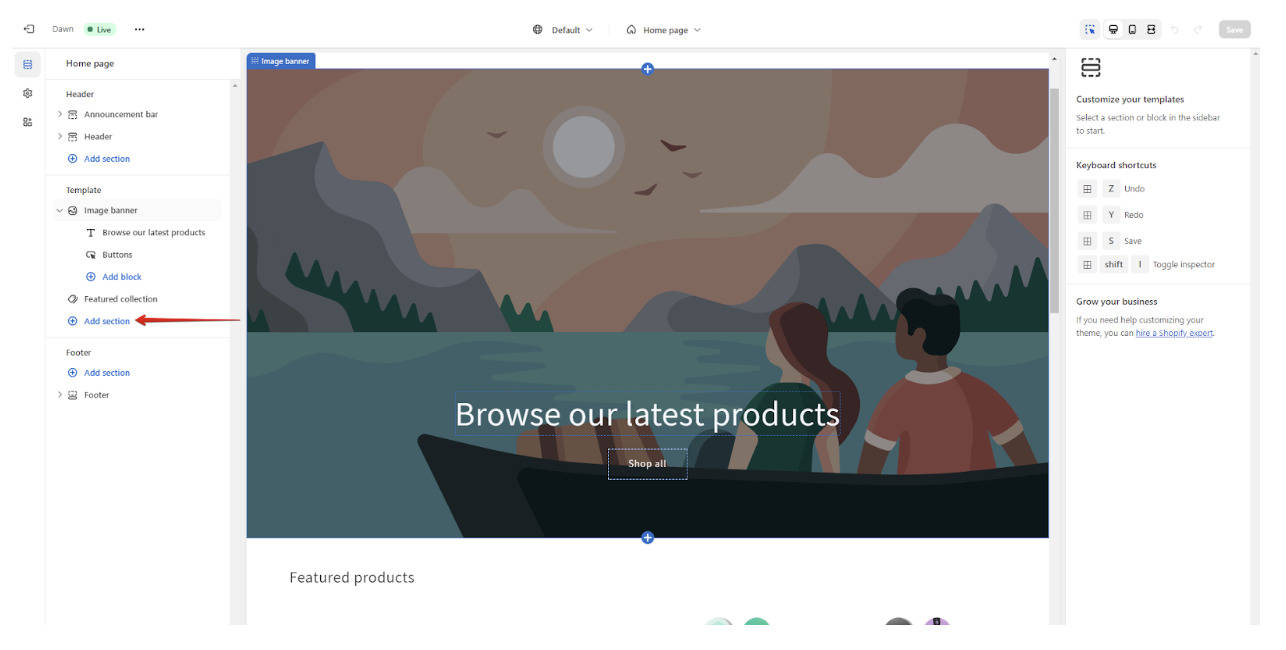Open the Sections panel icon in sidebar
The height and width of the screenshot is (650, 1286).
28,64
